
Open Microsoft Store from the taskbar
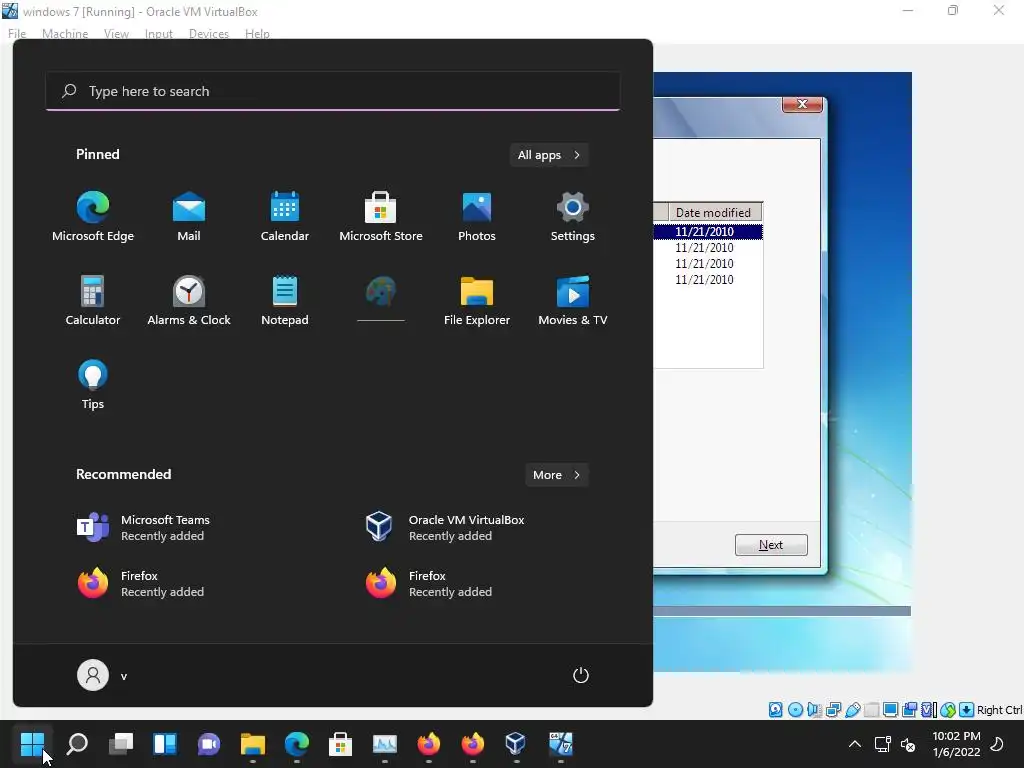[340, 743]
